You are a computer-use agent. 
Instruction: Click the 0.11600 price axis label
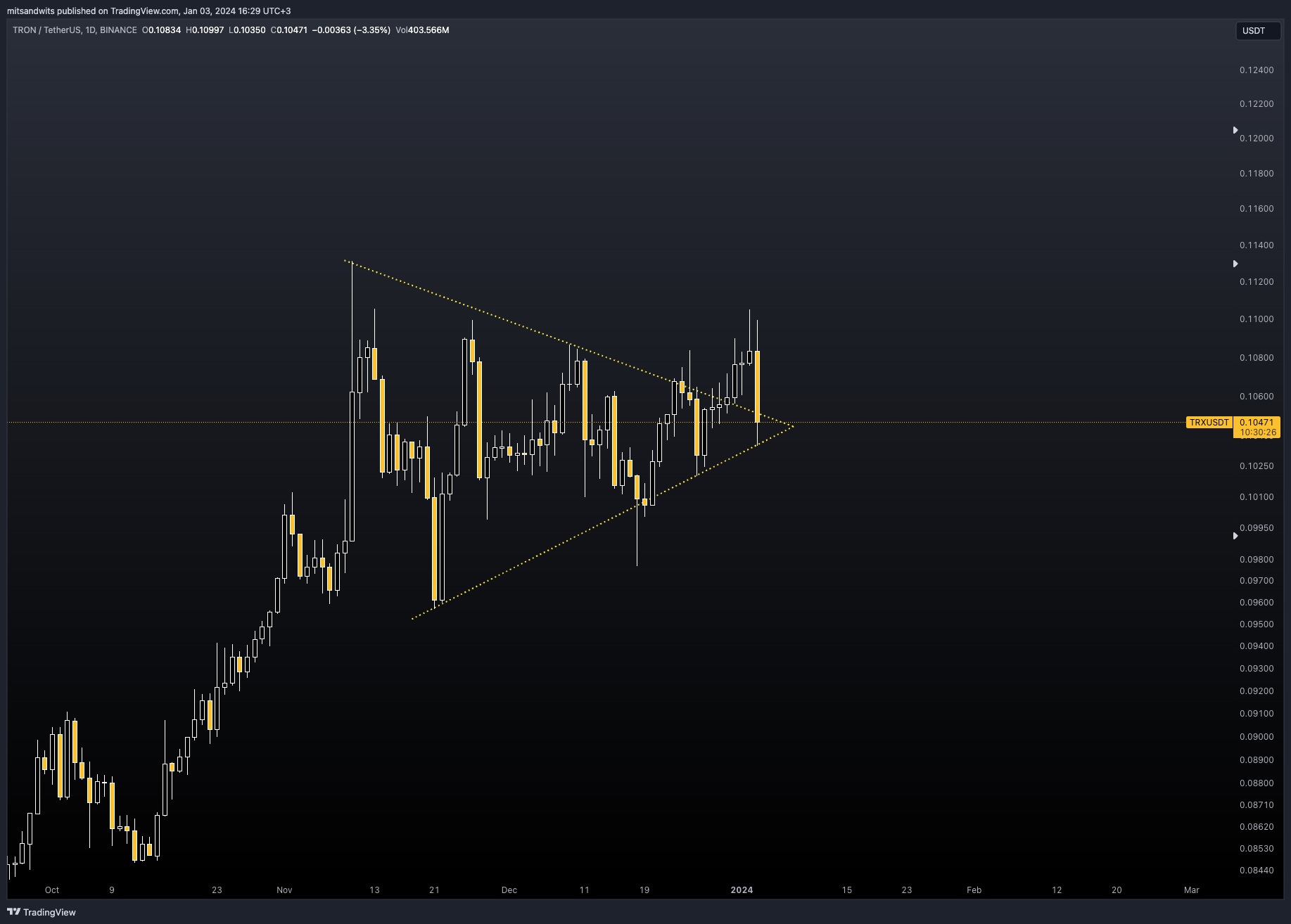[x=1257, y=209]
